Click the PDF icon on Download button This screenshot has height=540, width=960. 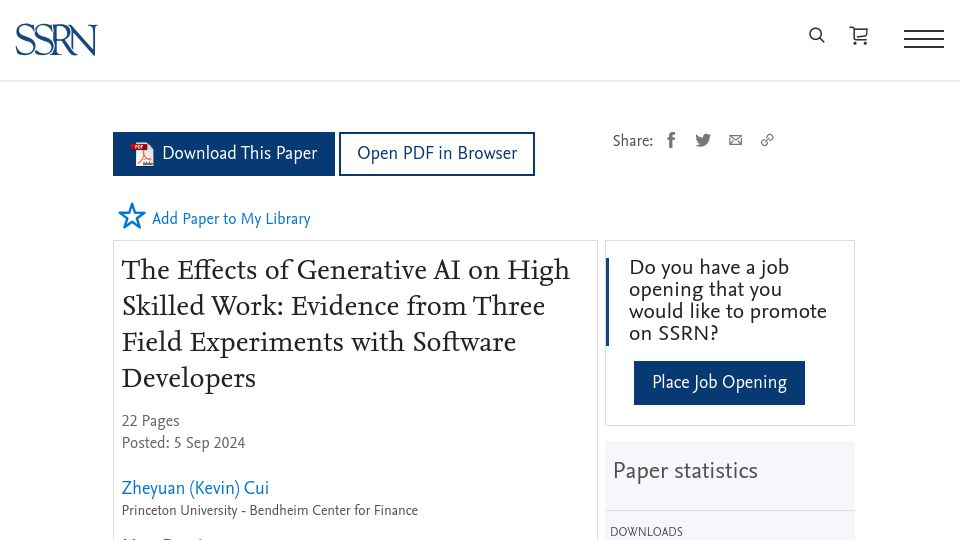tap(143, 154)
